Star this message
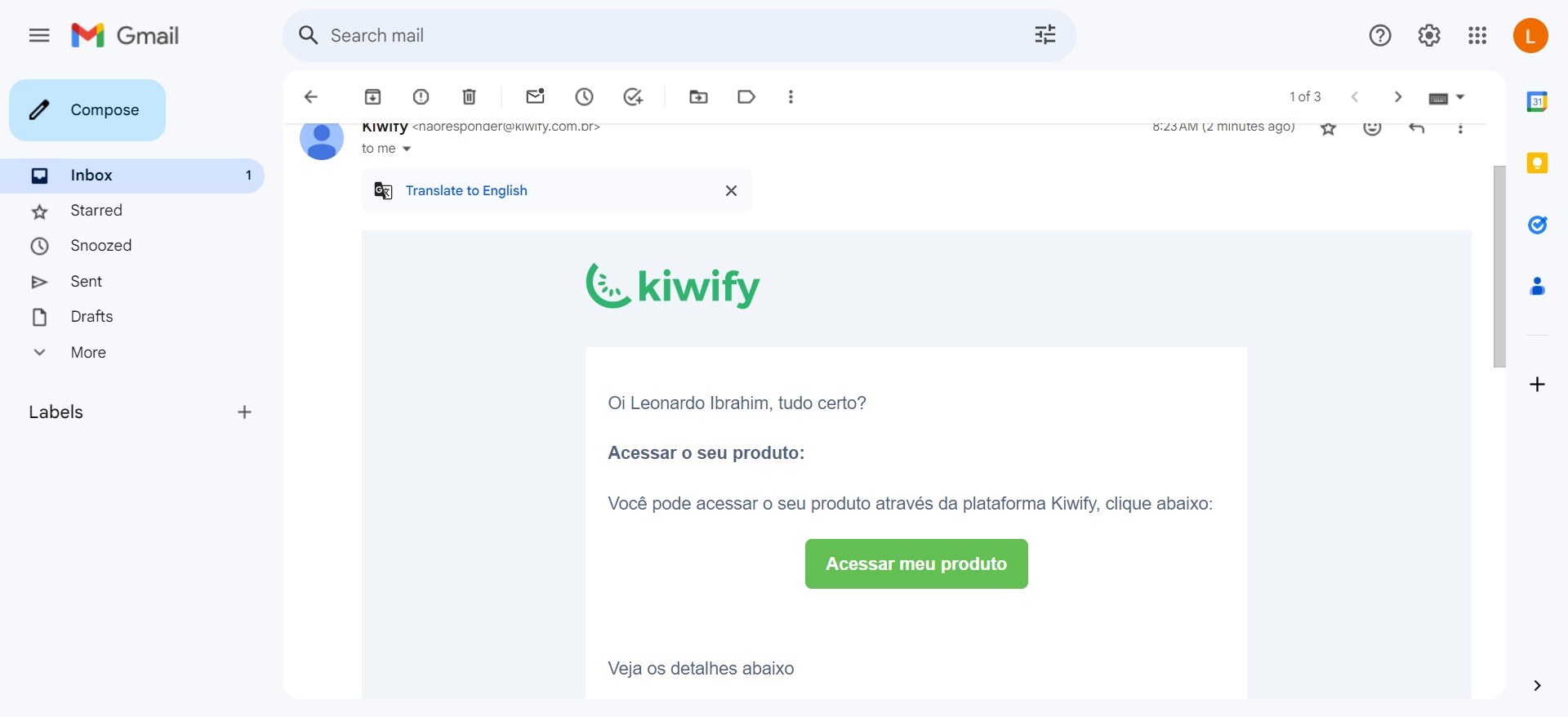Screen dimensions: 1568x717 pos(1329,128)
